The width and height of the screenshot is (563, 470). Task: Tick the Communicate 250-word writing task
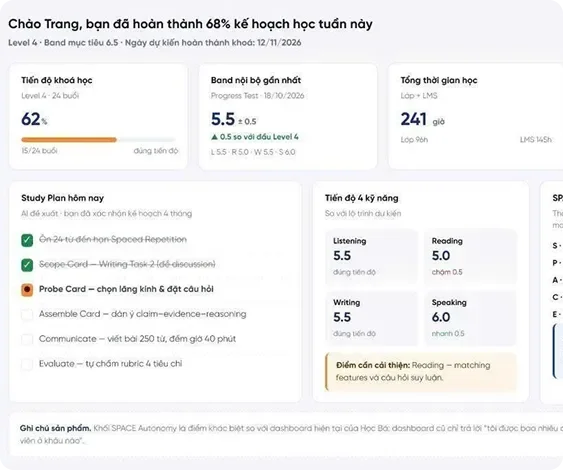[x=27, y=339]
